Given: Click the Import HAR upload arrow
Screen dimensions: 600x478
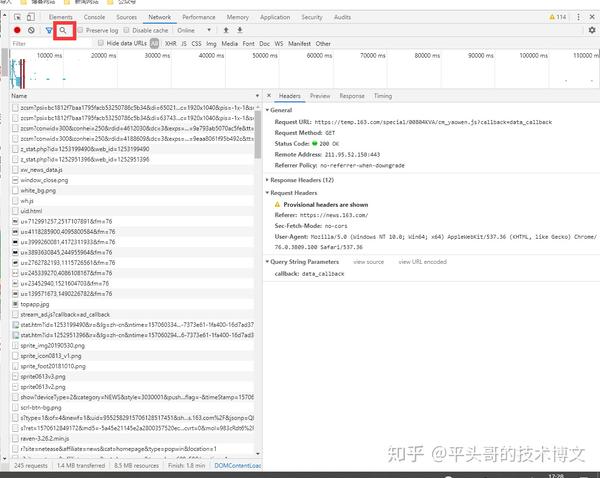Looking at the screenshot, I should pyautogui.click(x=226, y=30).
